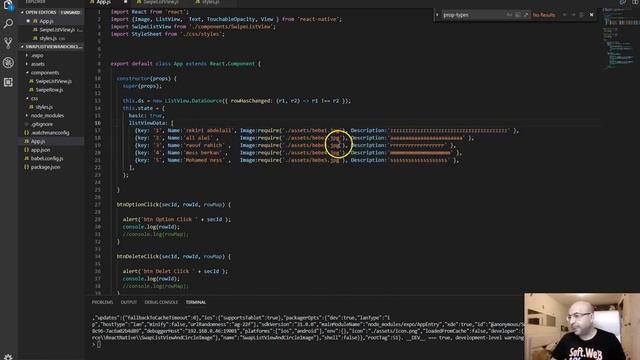This screenshot has height=360, width=640.
Task: Open the Extensions view
Action: pyautogui.click(x=8, y=82)
